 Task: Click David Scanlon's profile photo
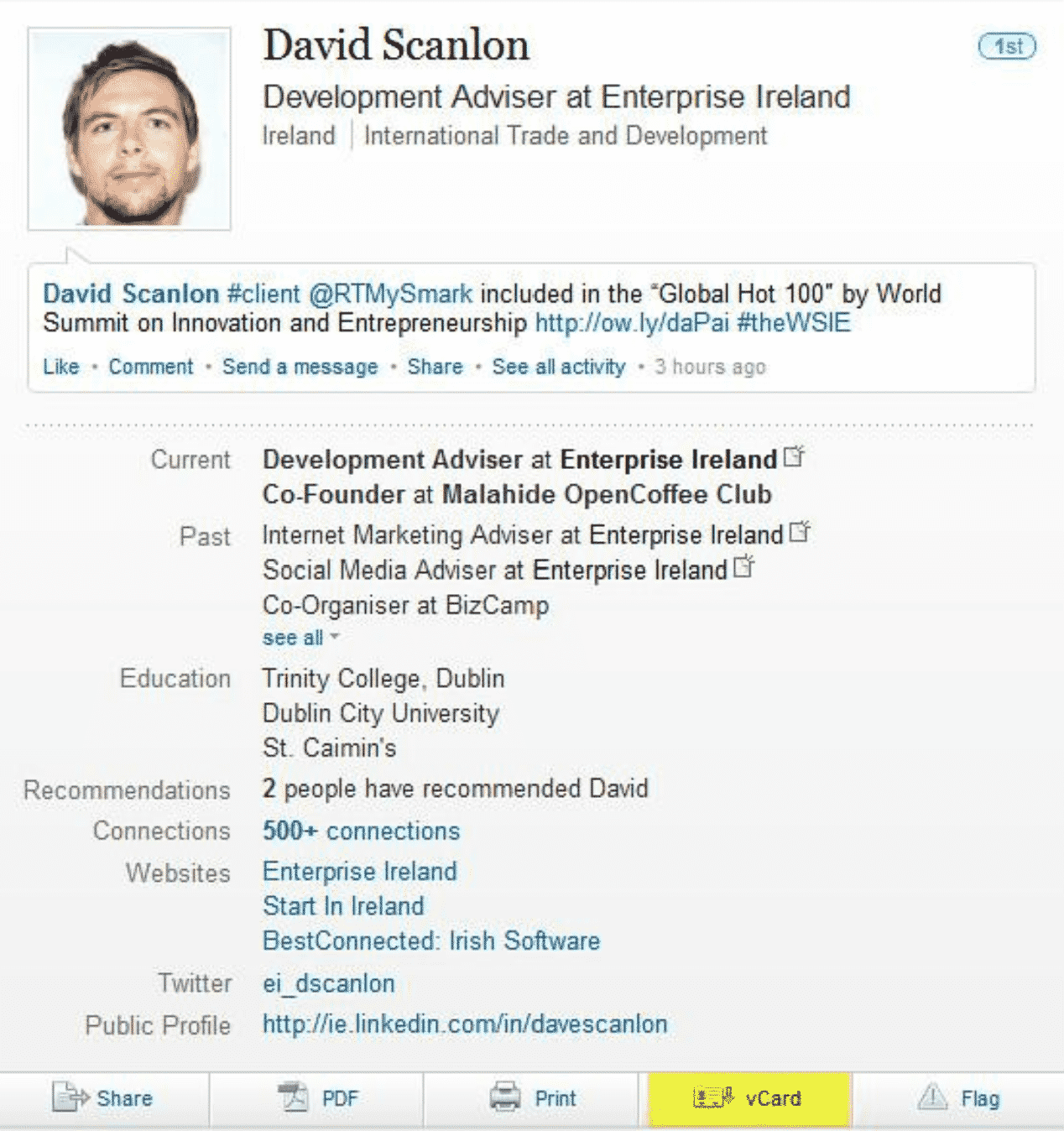tap(129, 129)
